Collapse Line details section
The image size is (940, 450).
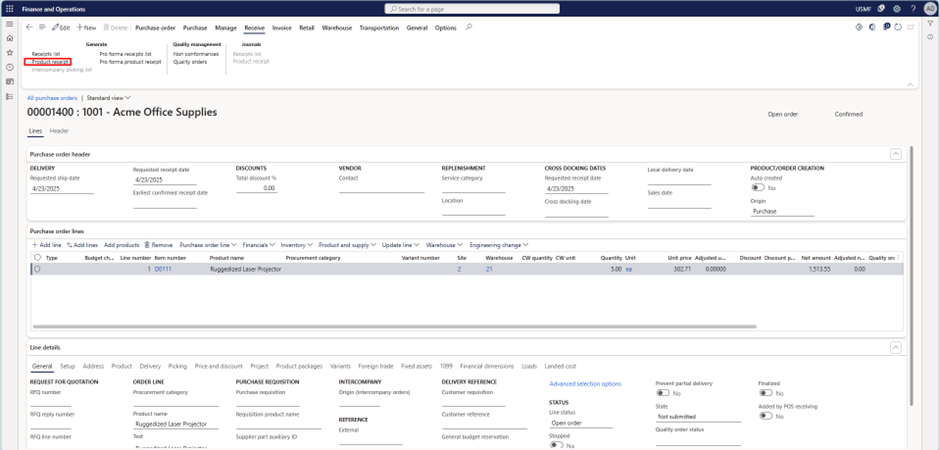pyautogui.click(x=896, y=348)
